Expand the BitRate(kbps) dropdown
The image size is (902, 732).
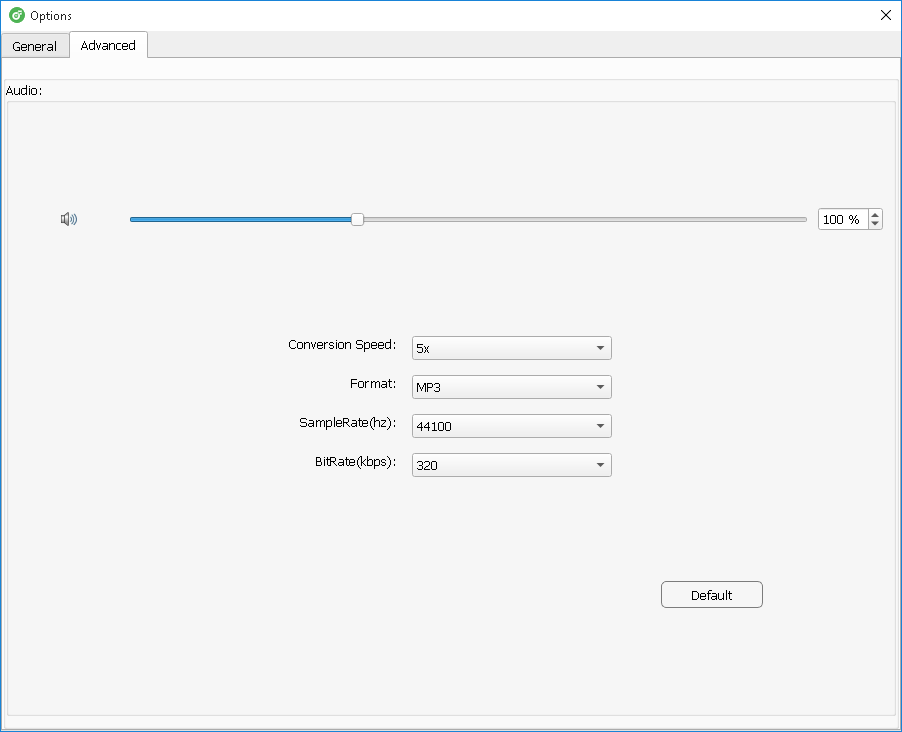(x=511, y=465)
